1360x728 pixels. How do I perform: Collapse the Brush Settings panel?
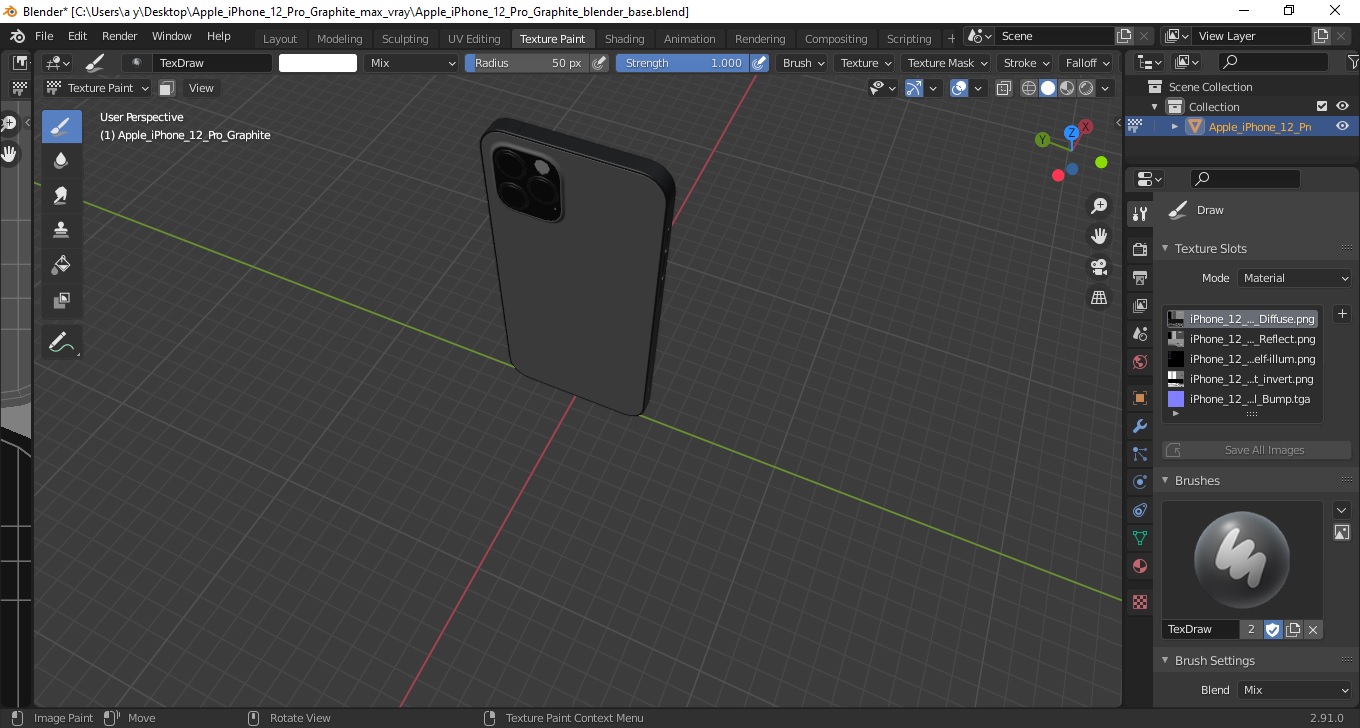point(1165,661)
